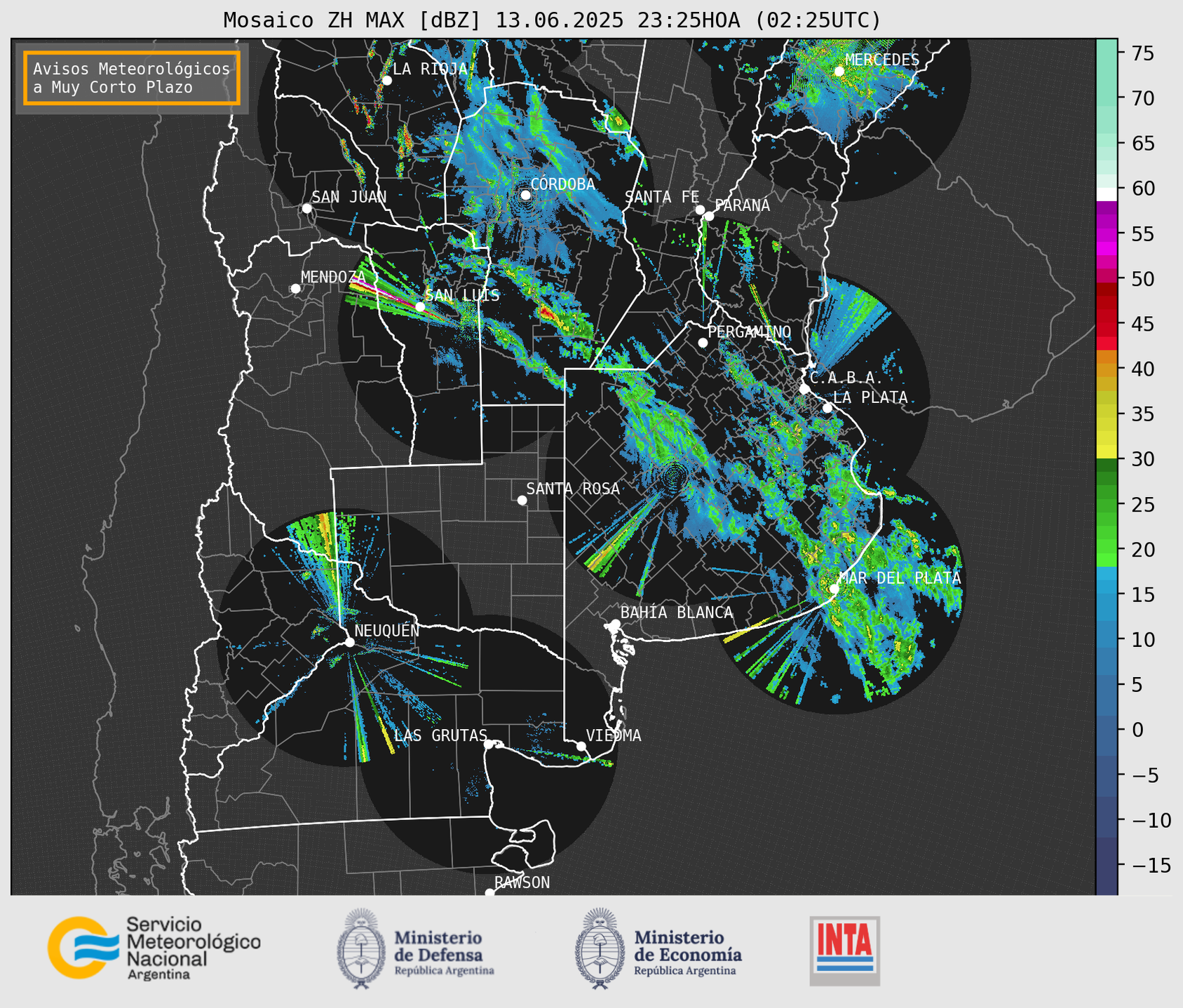Click the VIEDMA label text
The width and height of the screenshot is (1183, 1008).
pos(614,736)
